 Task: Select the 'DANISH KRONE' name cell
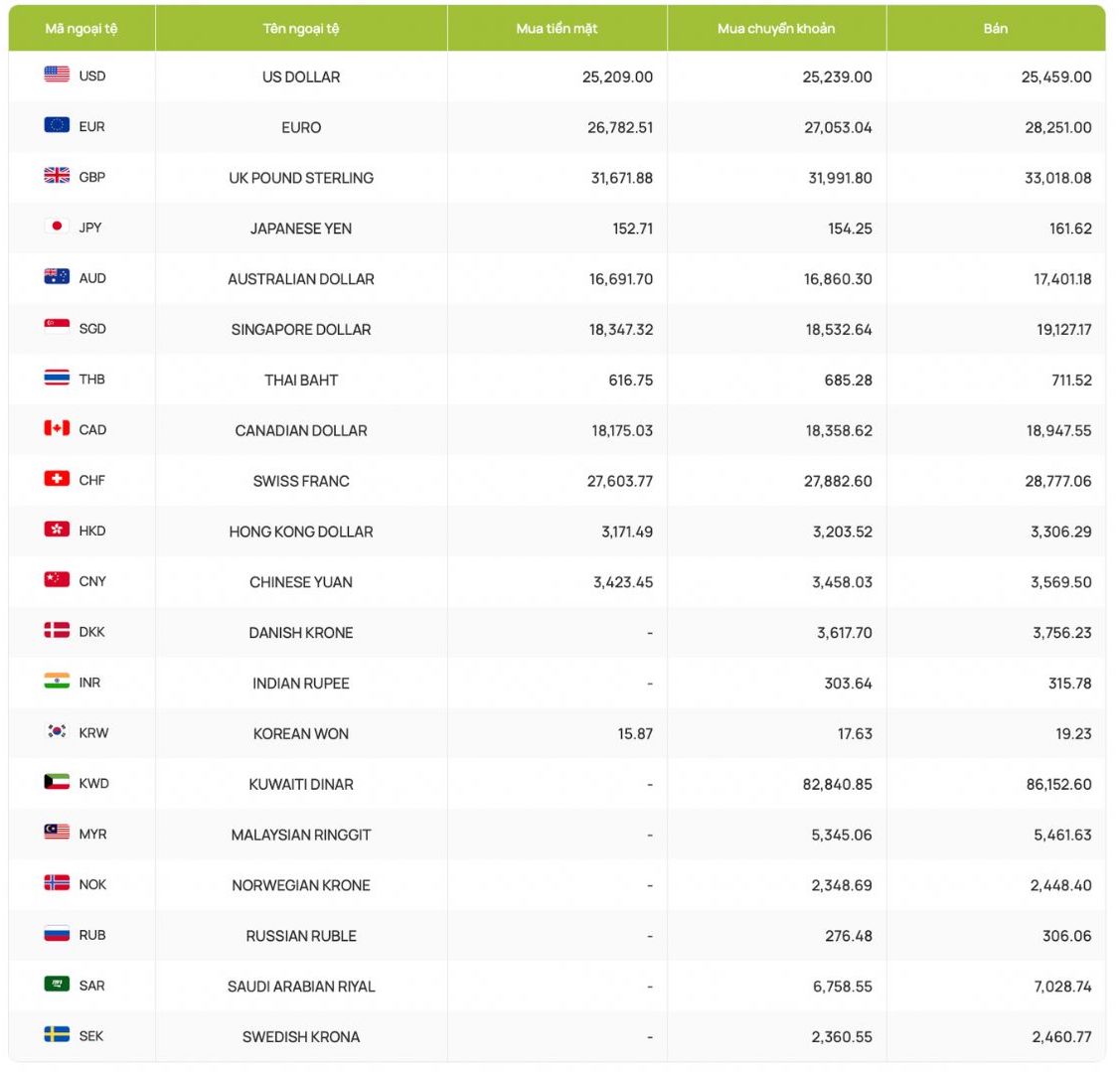pos(301,634)
